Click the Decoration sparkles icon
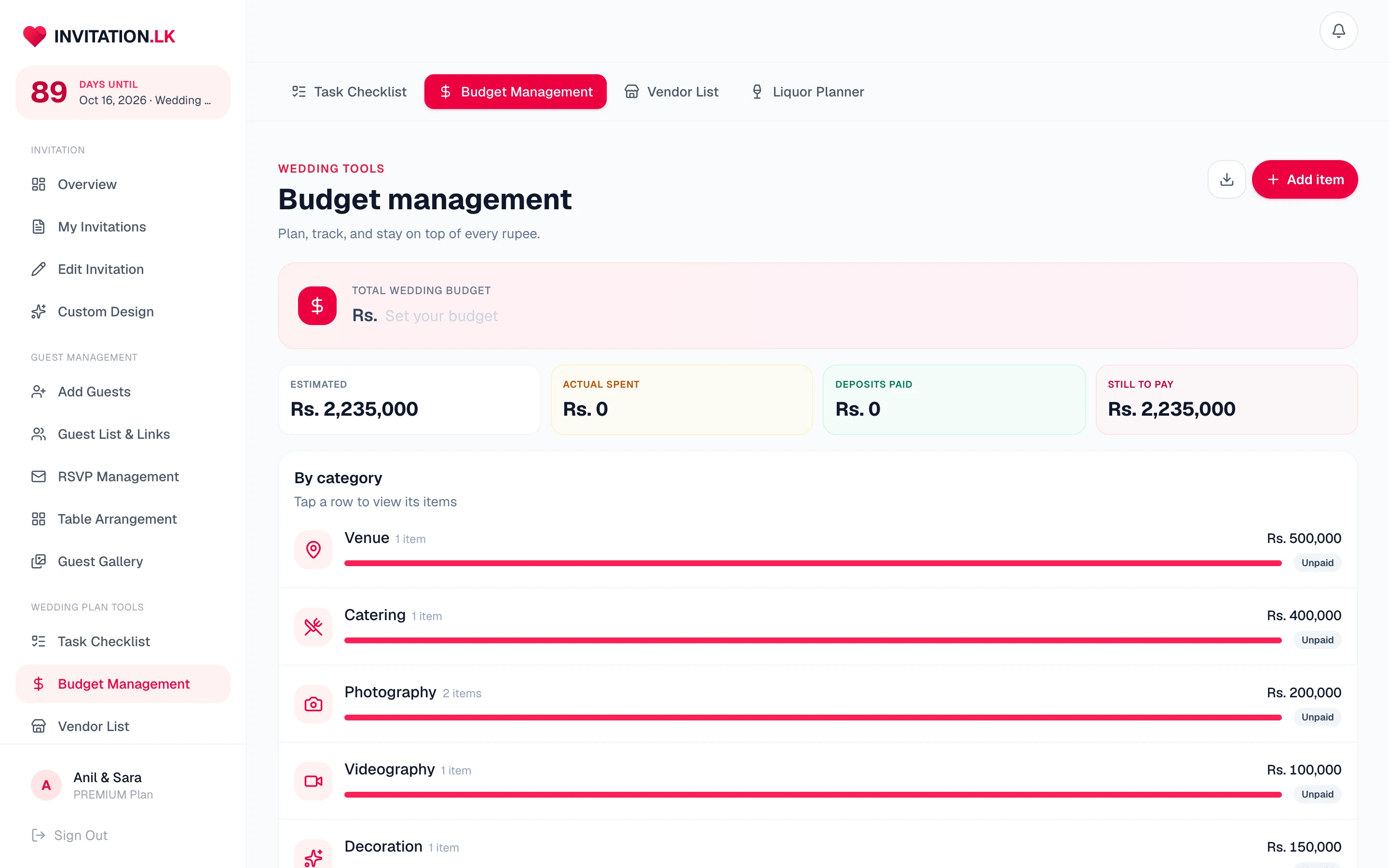The image size is (1389, 868). pyautogui.click(x=313, y=858)
